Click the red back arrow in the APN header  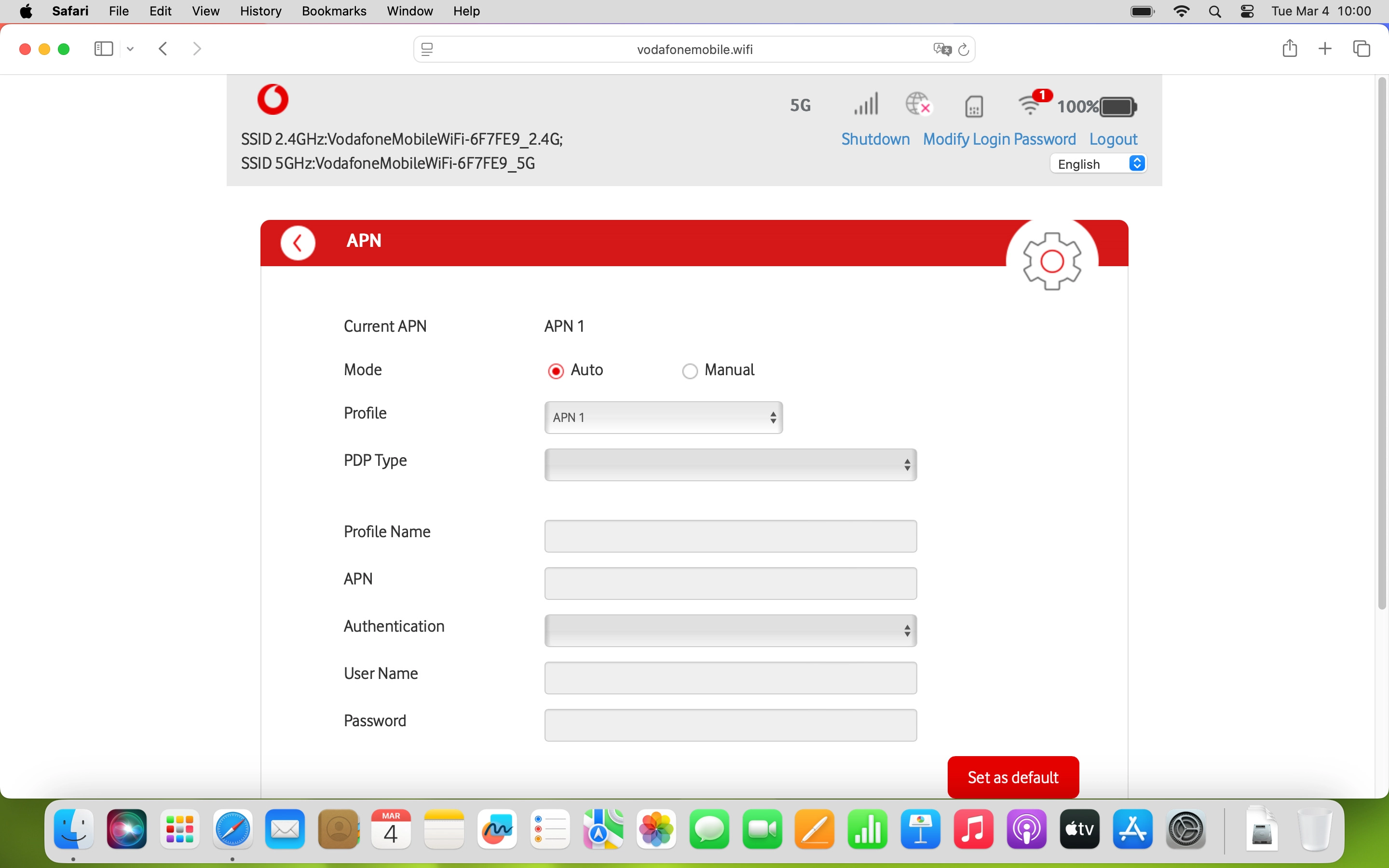297,244
